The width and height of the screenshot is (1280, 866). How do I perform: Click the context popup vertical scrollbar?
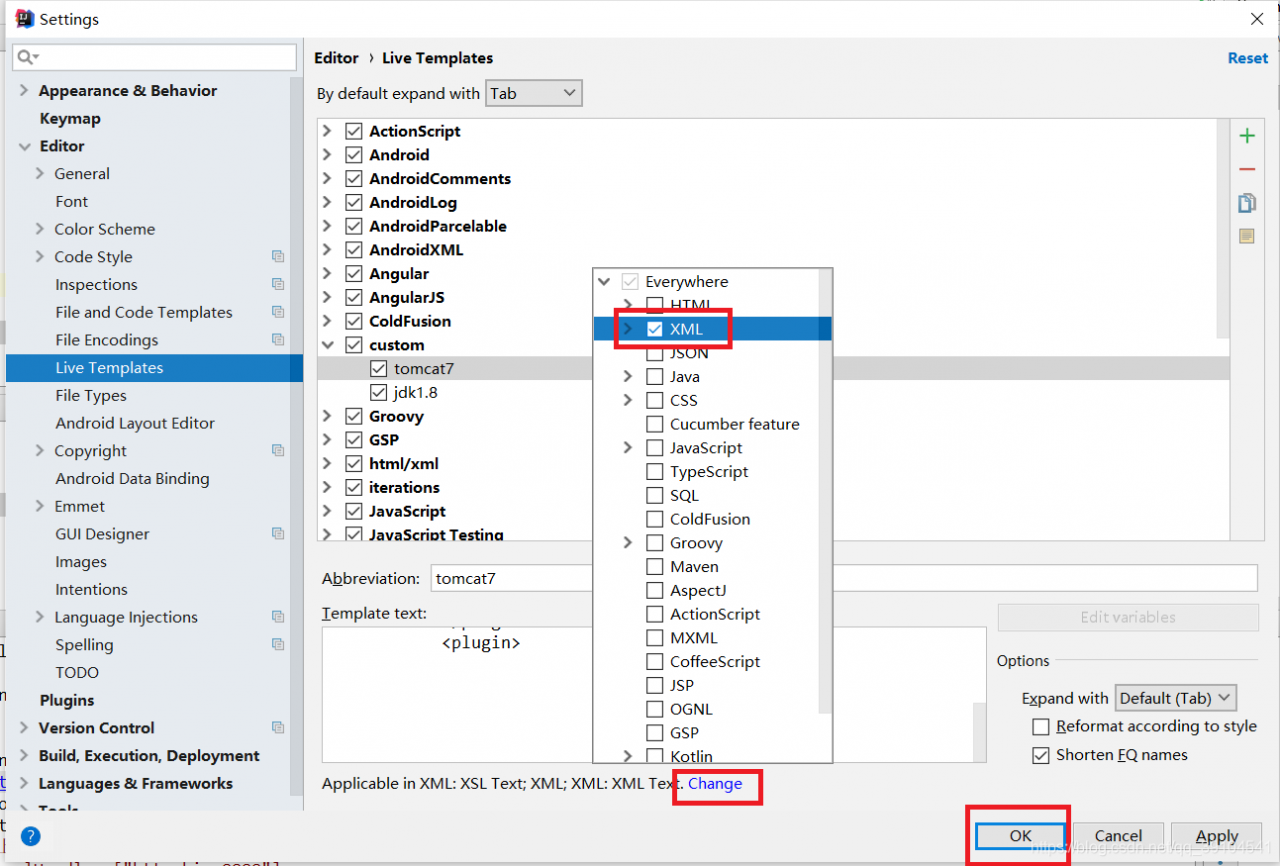[x=825, y=490]
